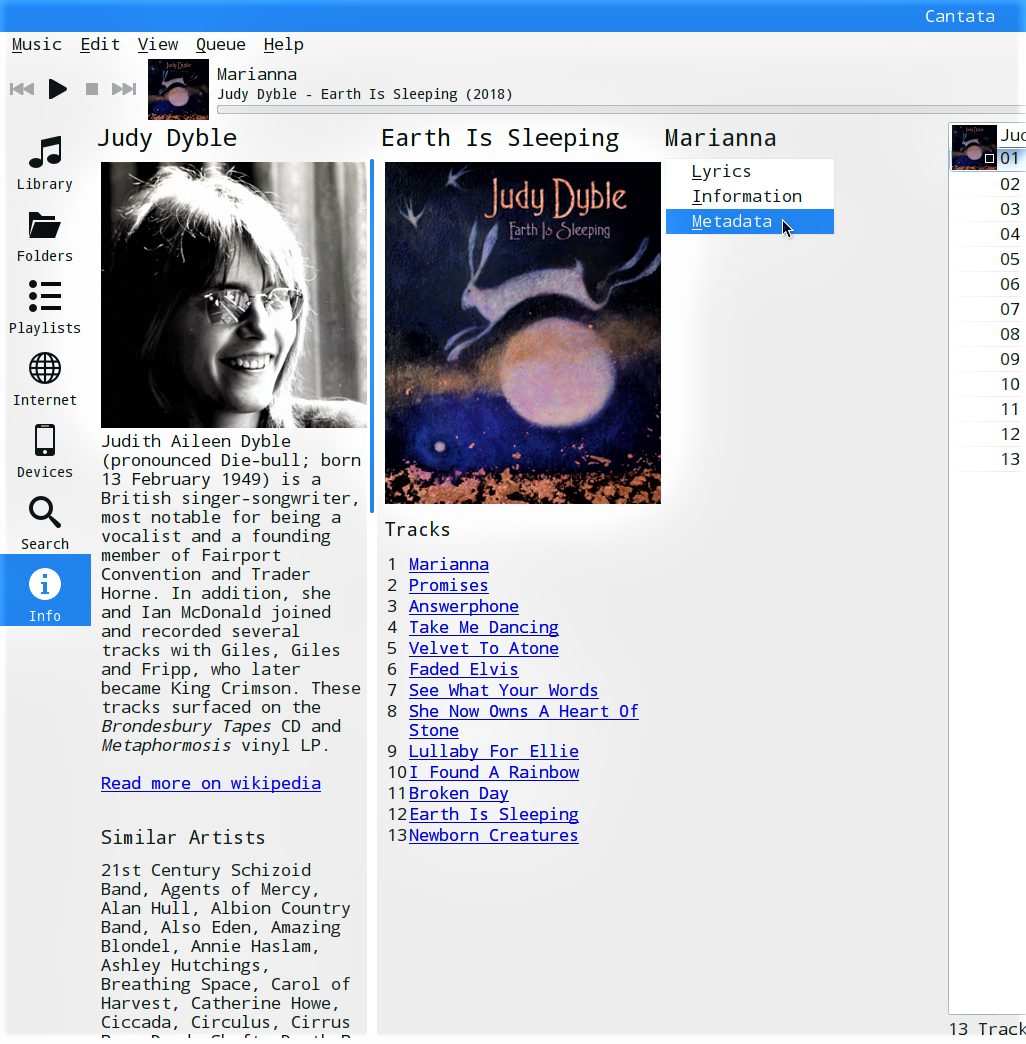Click the Earth Is Sleeping album heading
This screenshot has height=1044, width=1026.
pyautogui.click(x=500, y=138)
